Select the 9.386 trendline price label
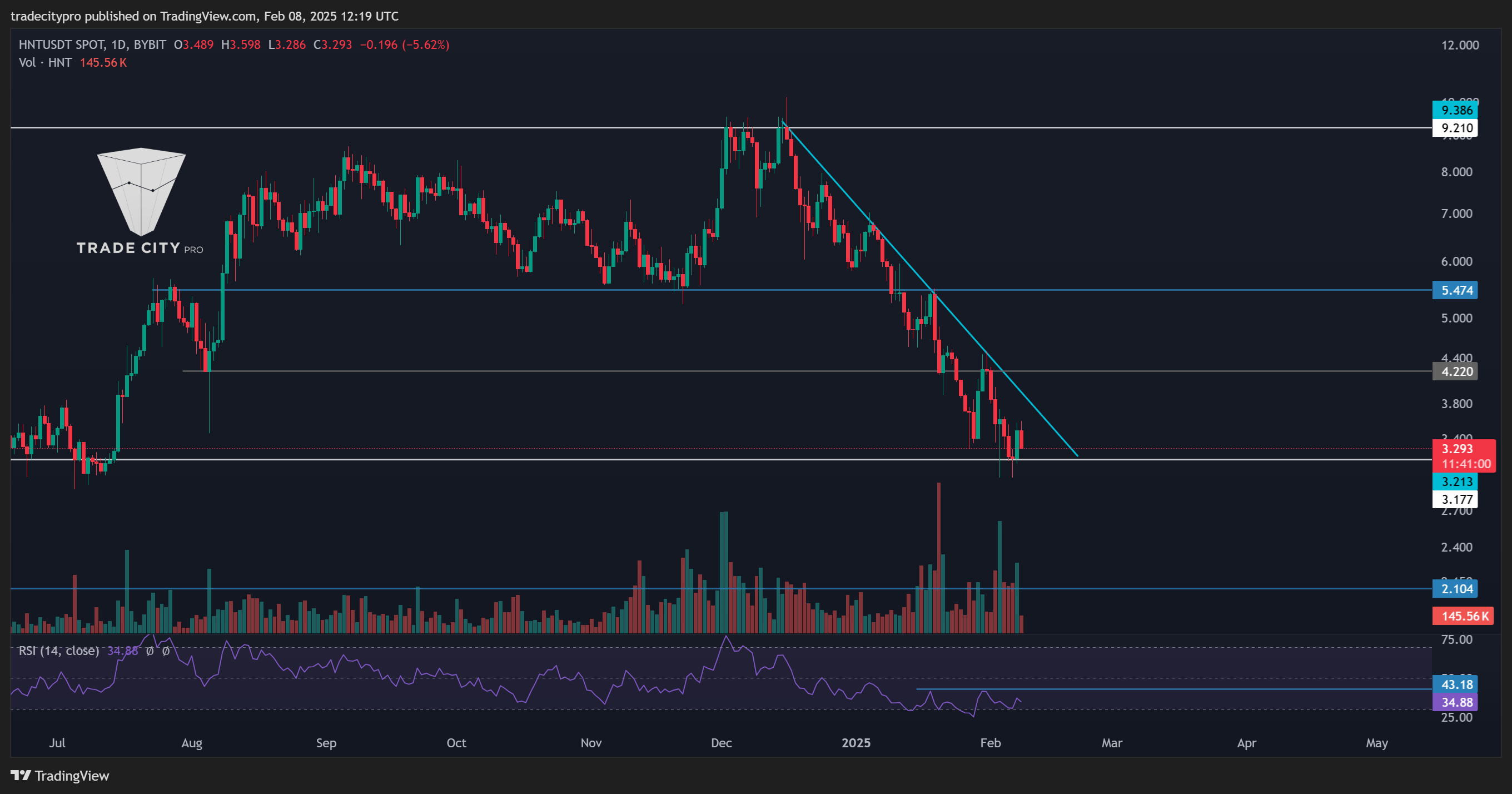The width and height of the screenshot is (1512, 794). pyautogui.click(x=1455, y=110)
